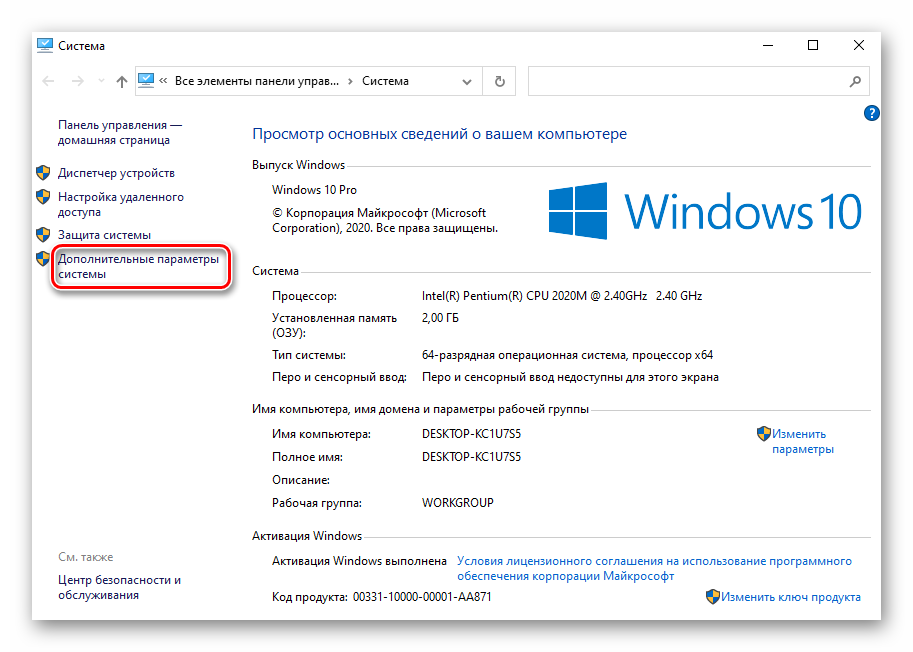Click the blue help question mark icon
This screenshot has height=652, width=913.
pos(871,114)
